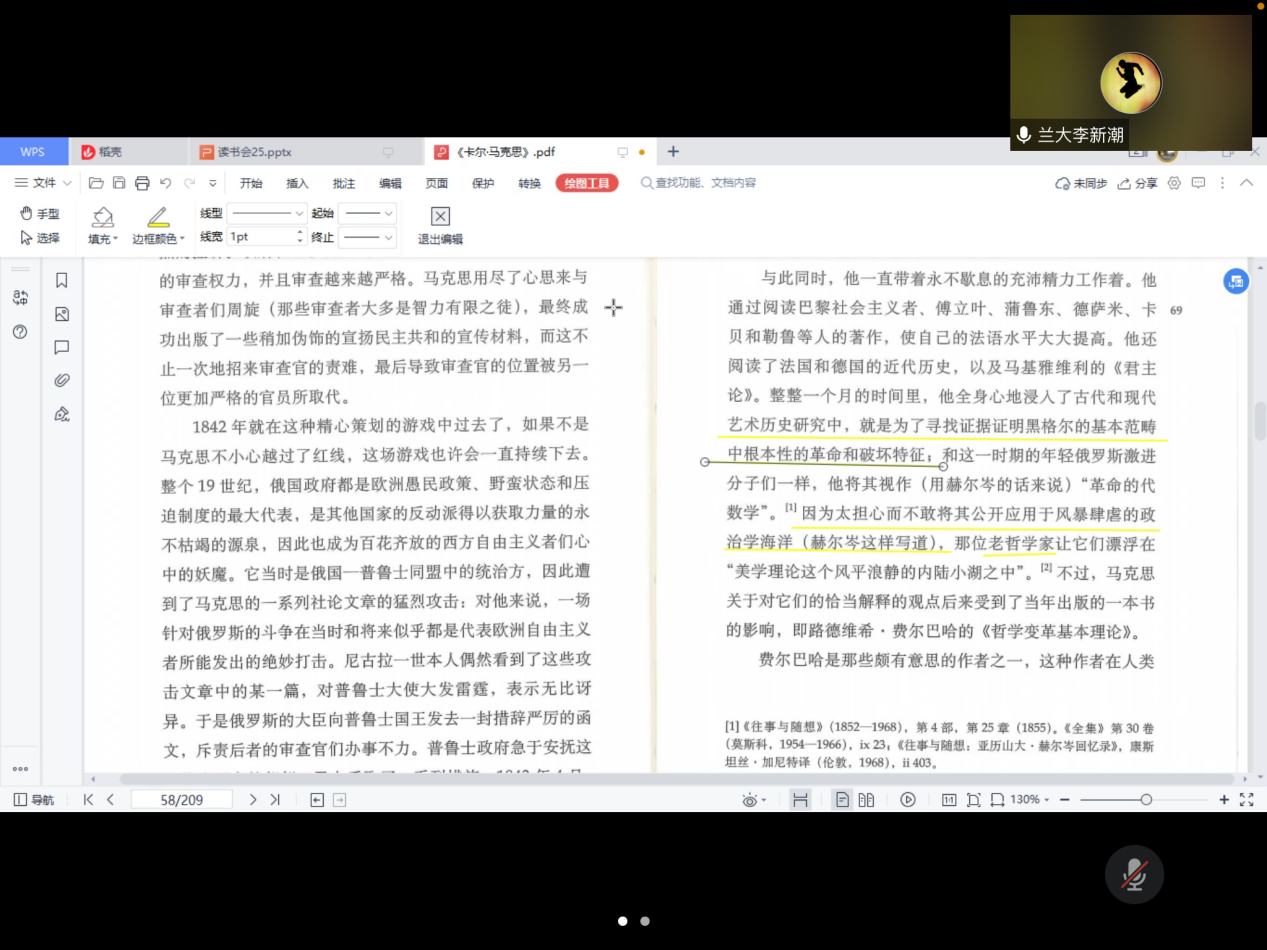1267x950 pixels.
Task: Switch to two-page view mode
Action: 866,800
